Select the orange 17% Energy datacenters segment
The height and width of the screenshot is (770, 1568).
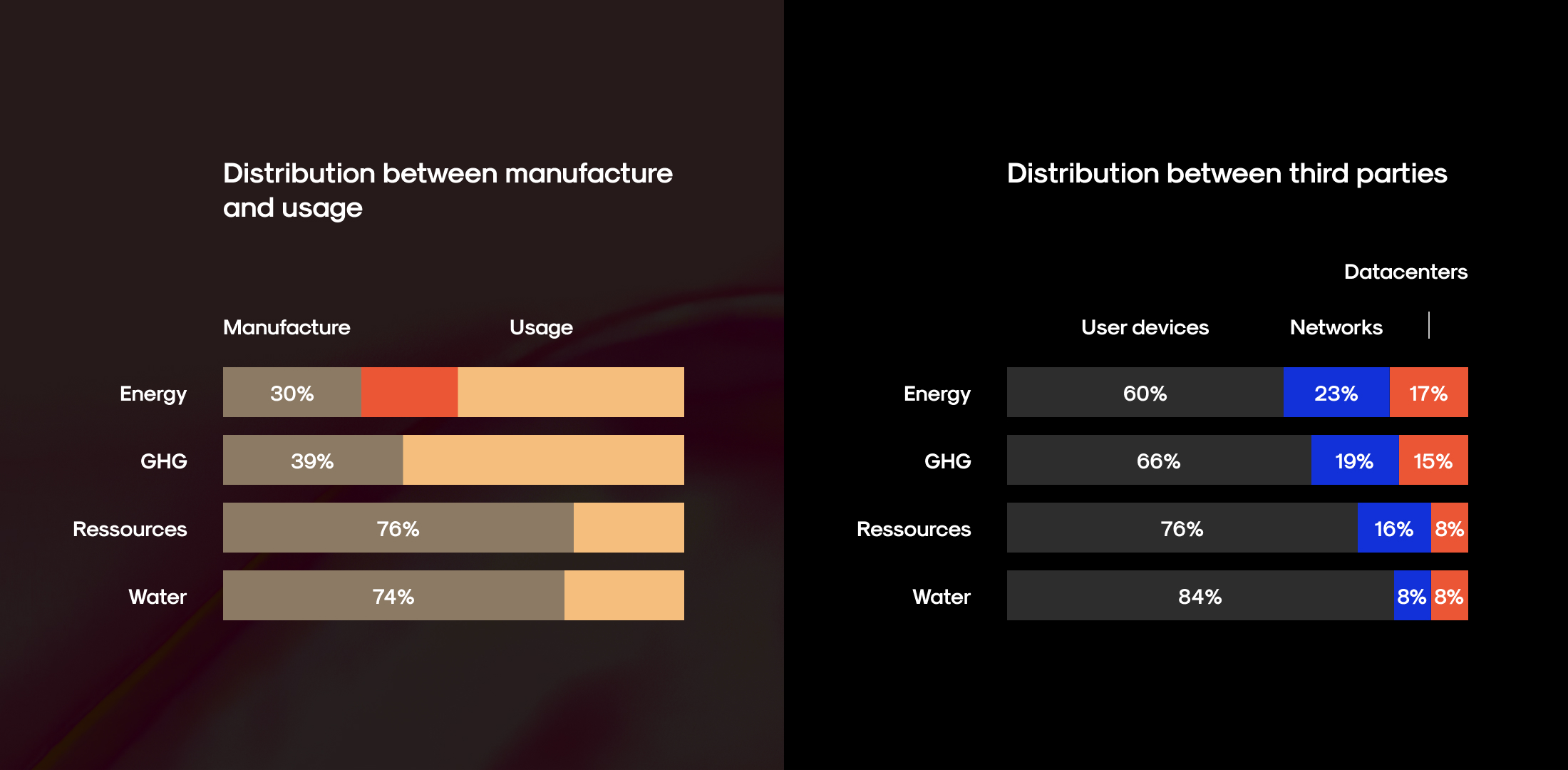(1429, 392)
